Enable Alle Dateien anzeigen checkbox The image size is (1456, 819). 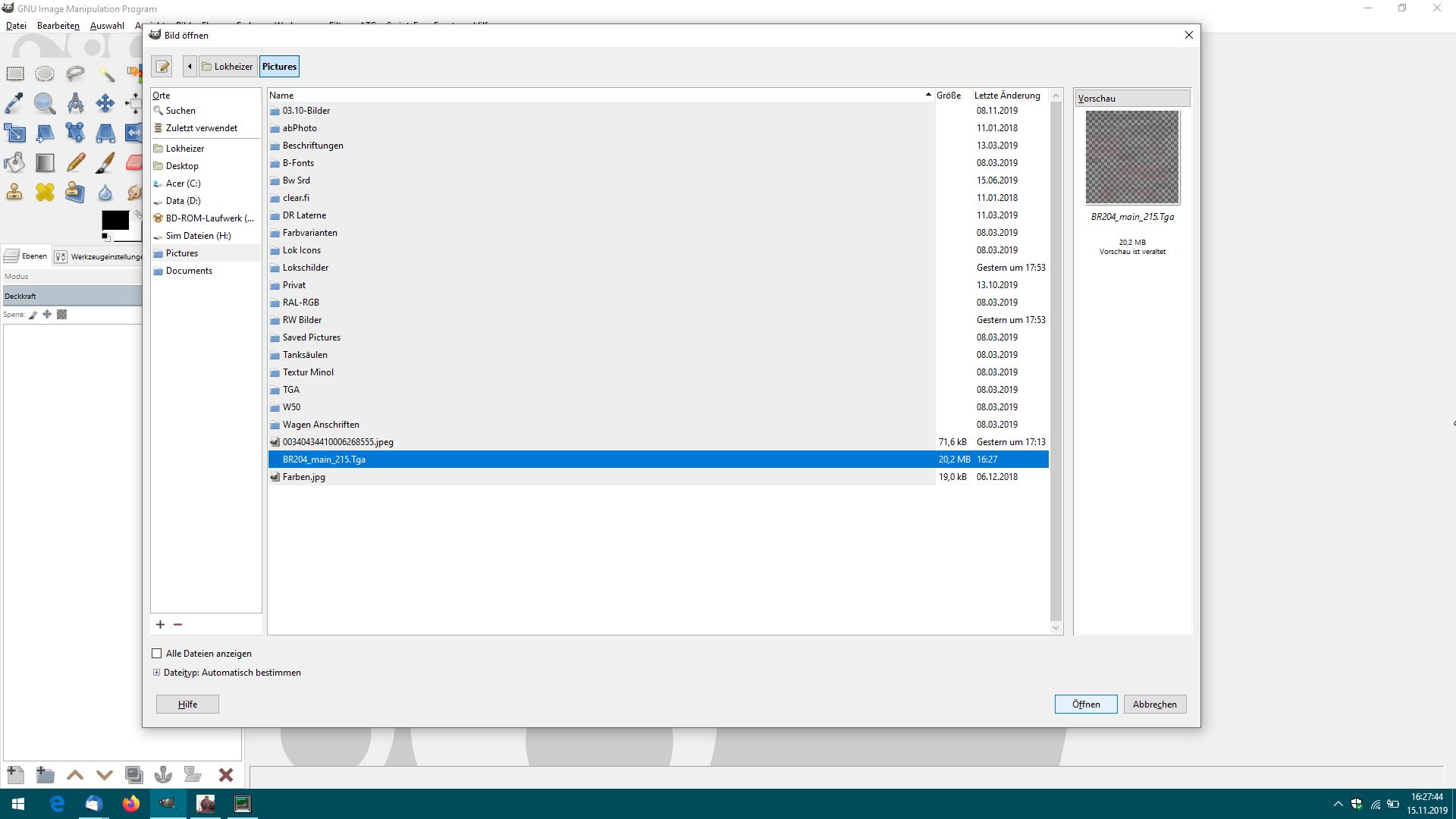(x=157, y=654)
